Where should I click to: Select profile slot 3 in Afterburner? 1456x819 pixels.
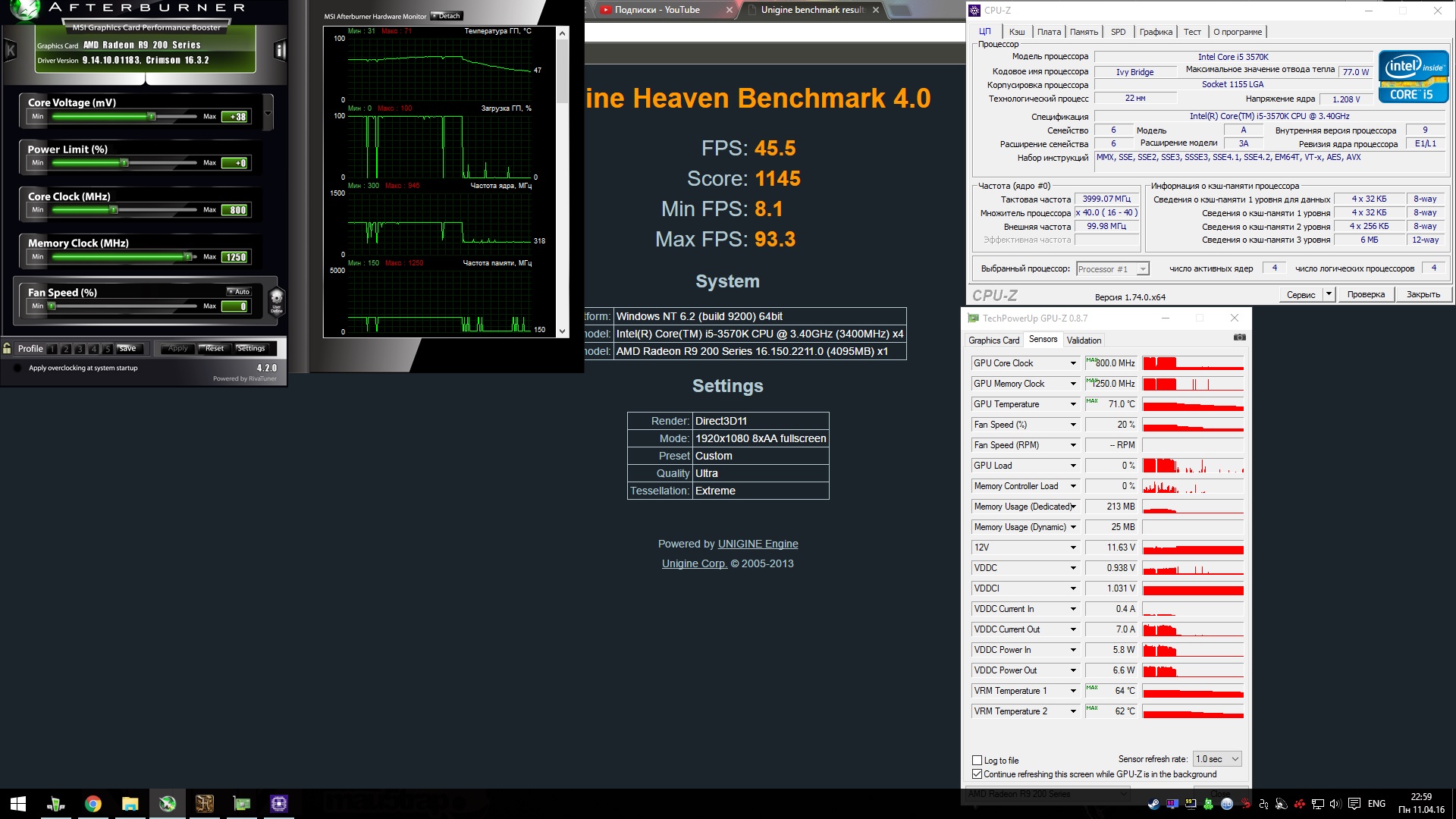(80, 349)
